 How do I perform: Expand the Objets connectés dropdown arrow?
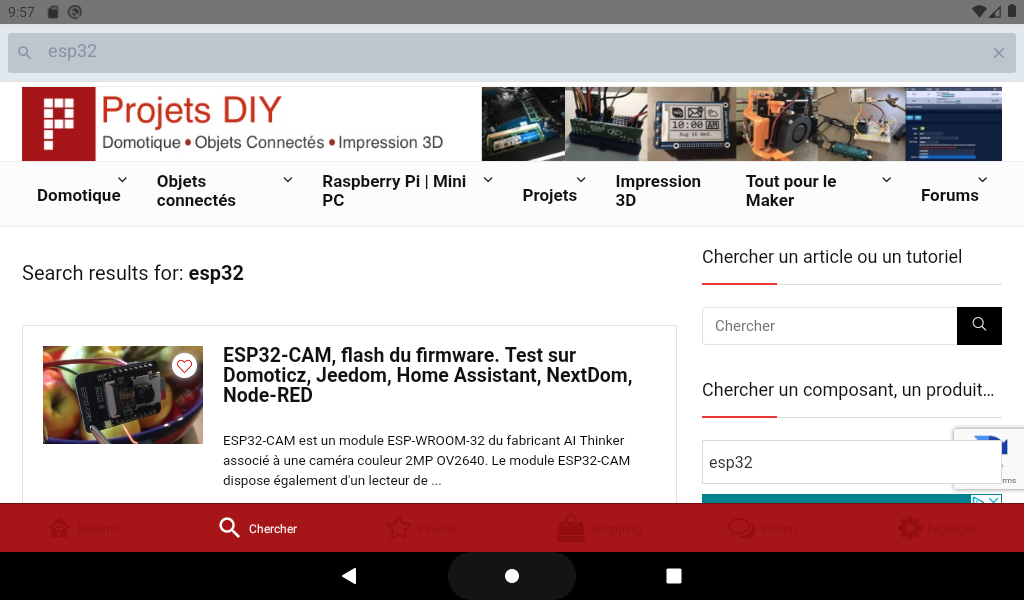point(287,180)
